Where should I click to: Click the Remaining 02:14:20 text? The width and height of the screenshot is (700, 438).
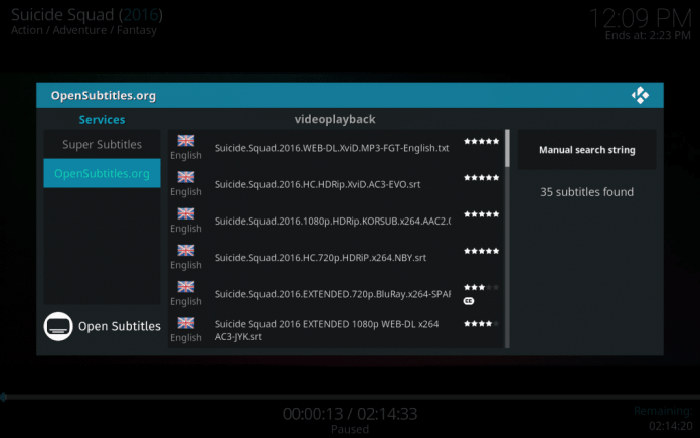663,418
